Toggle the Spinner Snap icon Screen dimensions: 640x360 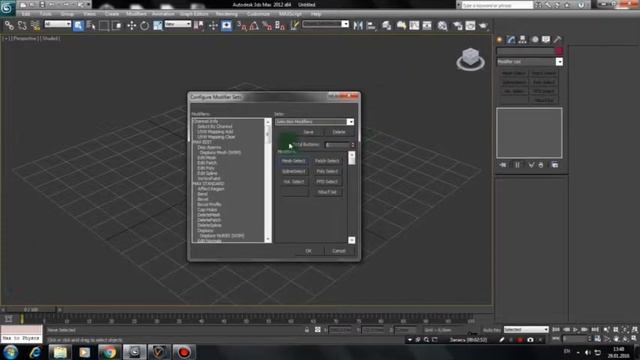pyautogui.click(x=280, y=26)
